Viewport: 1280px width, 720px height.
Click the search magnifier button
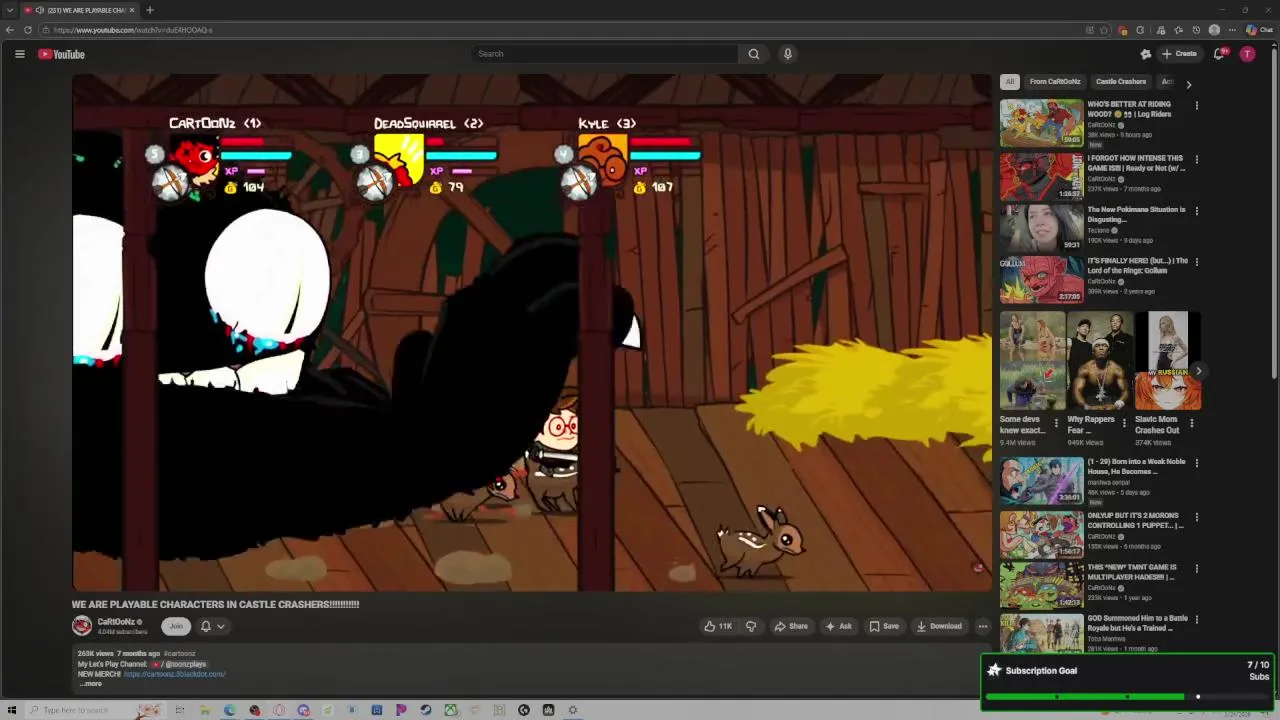[754, 54]
